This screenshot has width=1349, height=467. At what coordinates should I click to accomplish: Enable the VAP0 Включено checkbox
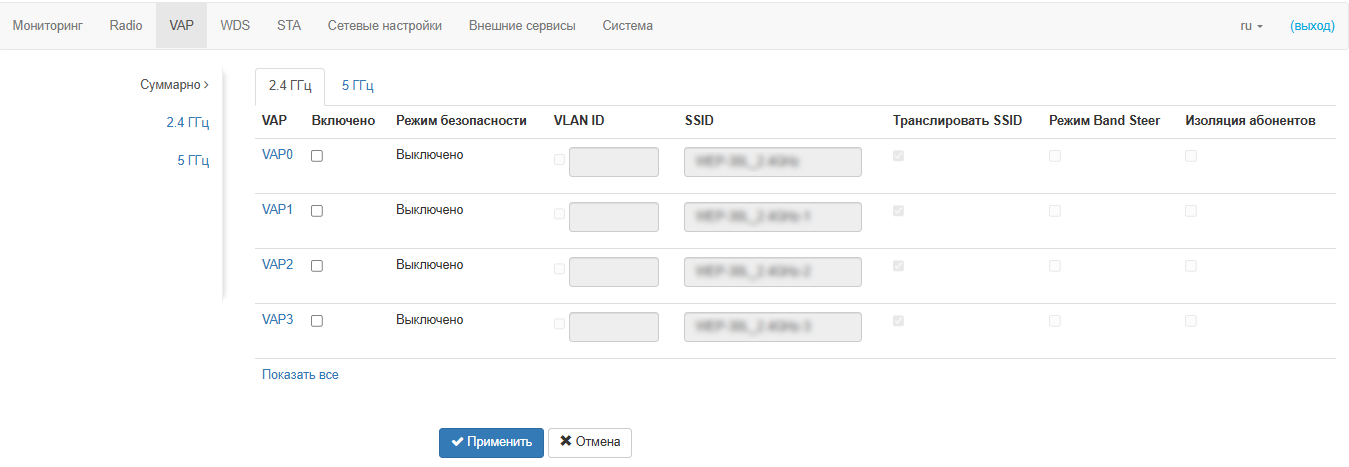point(317,156)
